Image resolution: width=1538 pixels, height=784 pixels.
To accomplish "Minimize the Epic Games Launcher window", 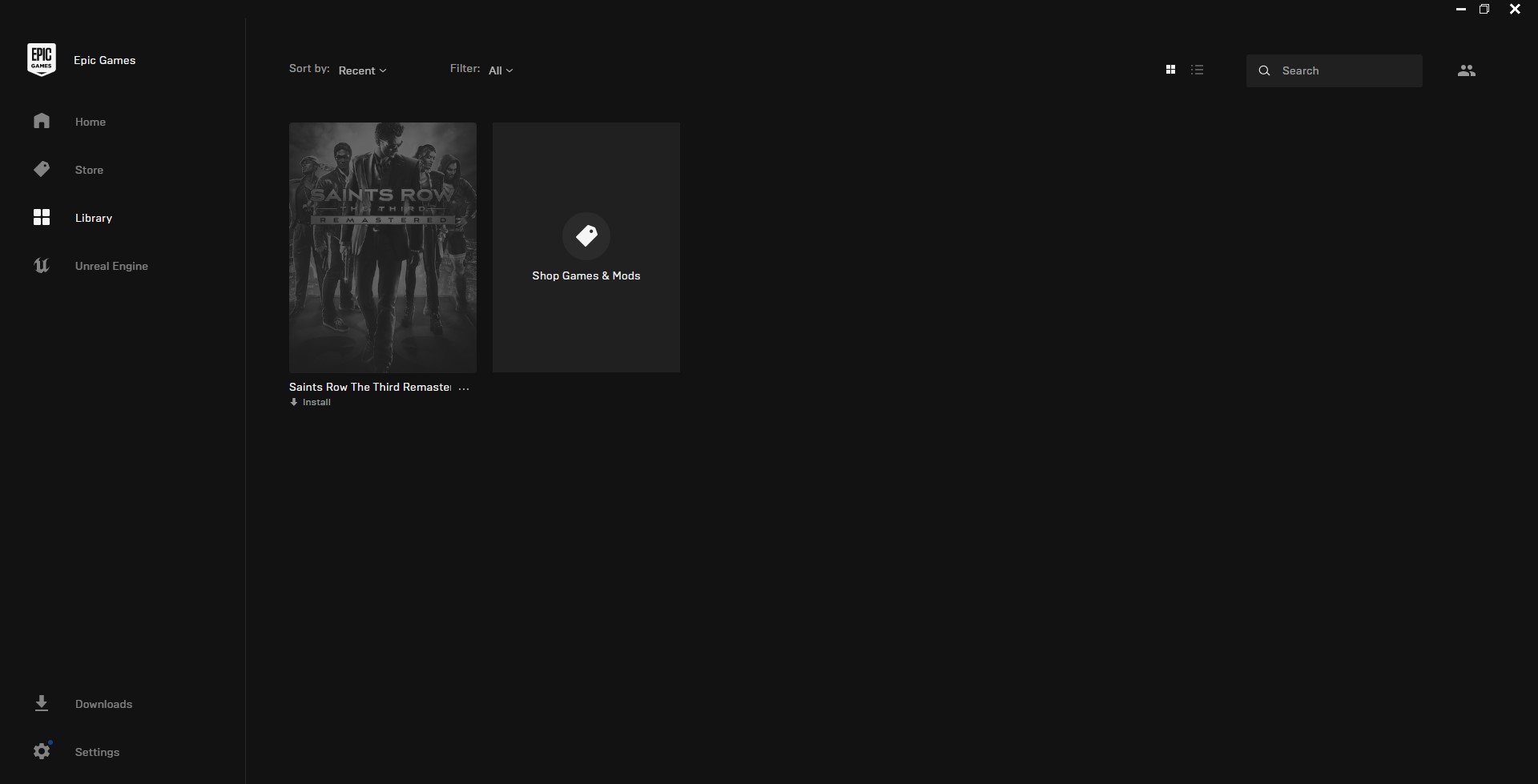I will (1461, 10).
